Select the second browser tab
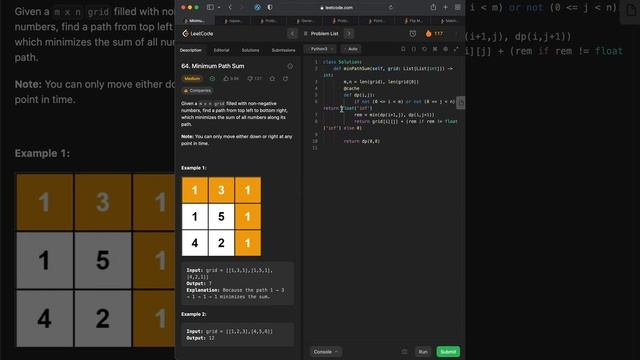 tap(234, 20)
